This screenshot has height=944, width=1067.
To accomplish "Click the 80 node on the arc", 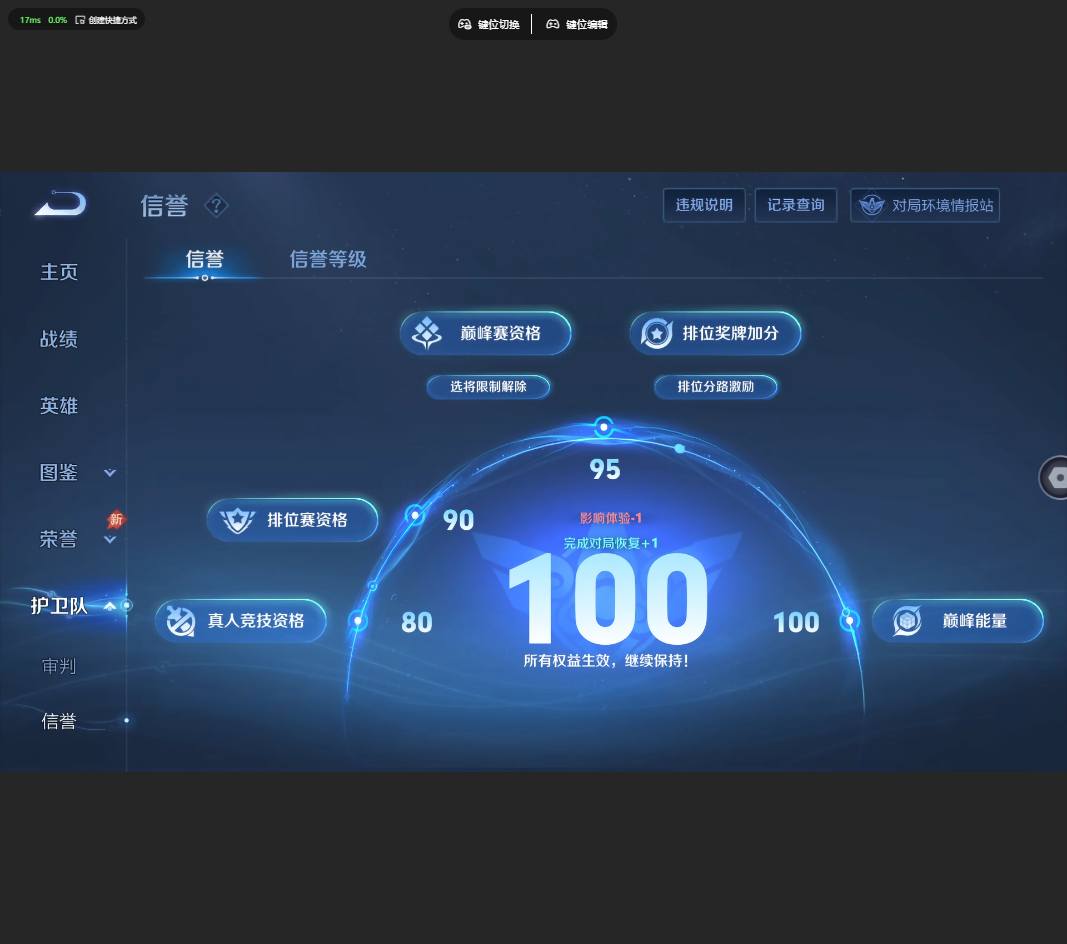I will pyautogui.click(x=358, y=621).
